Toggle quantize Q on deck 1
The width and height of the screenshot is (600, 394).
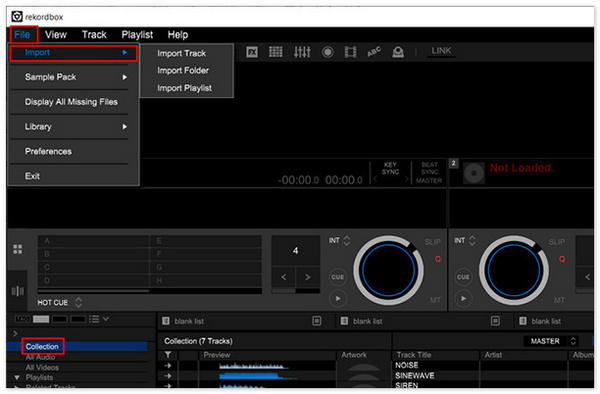[438, 259]
